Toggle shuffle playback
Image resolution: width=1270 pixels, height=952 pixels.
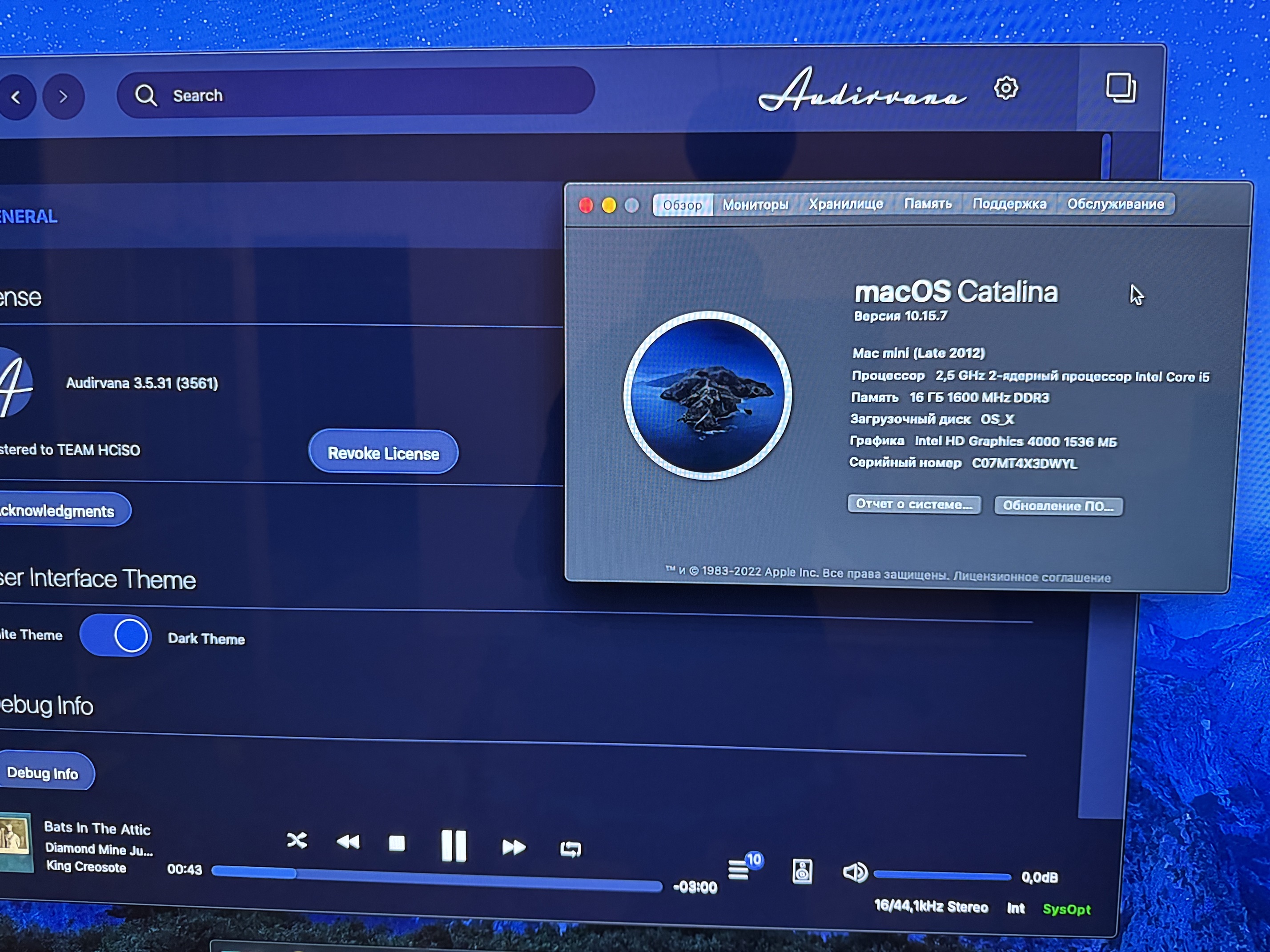(297, 841)
